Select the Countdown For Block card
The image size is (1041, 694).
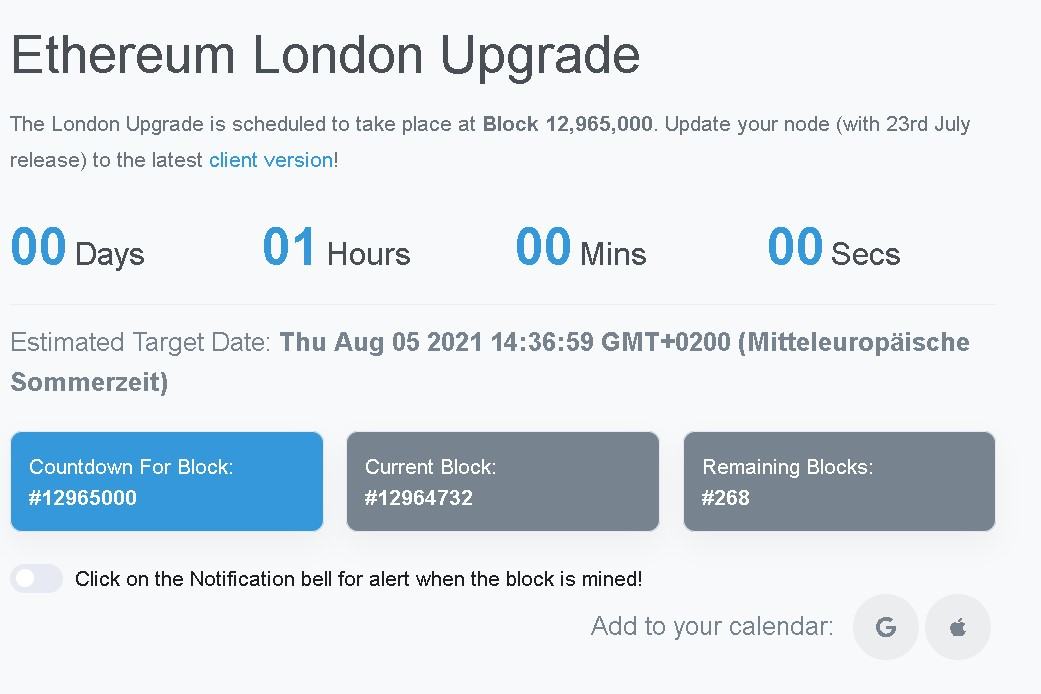(x=167, y=481)
